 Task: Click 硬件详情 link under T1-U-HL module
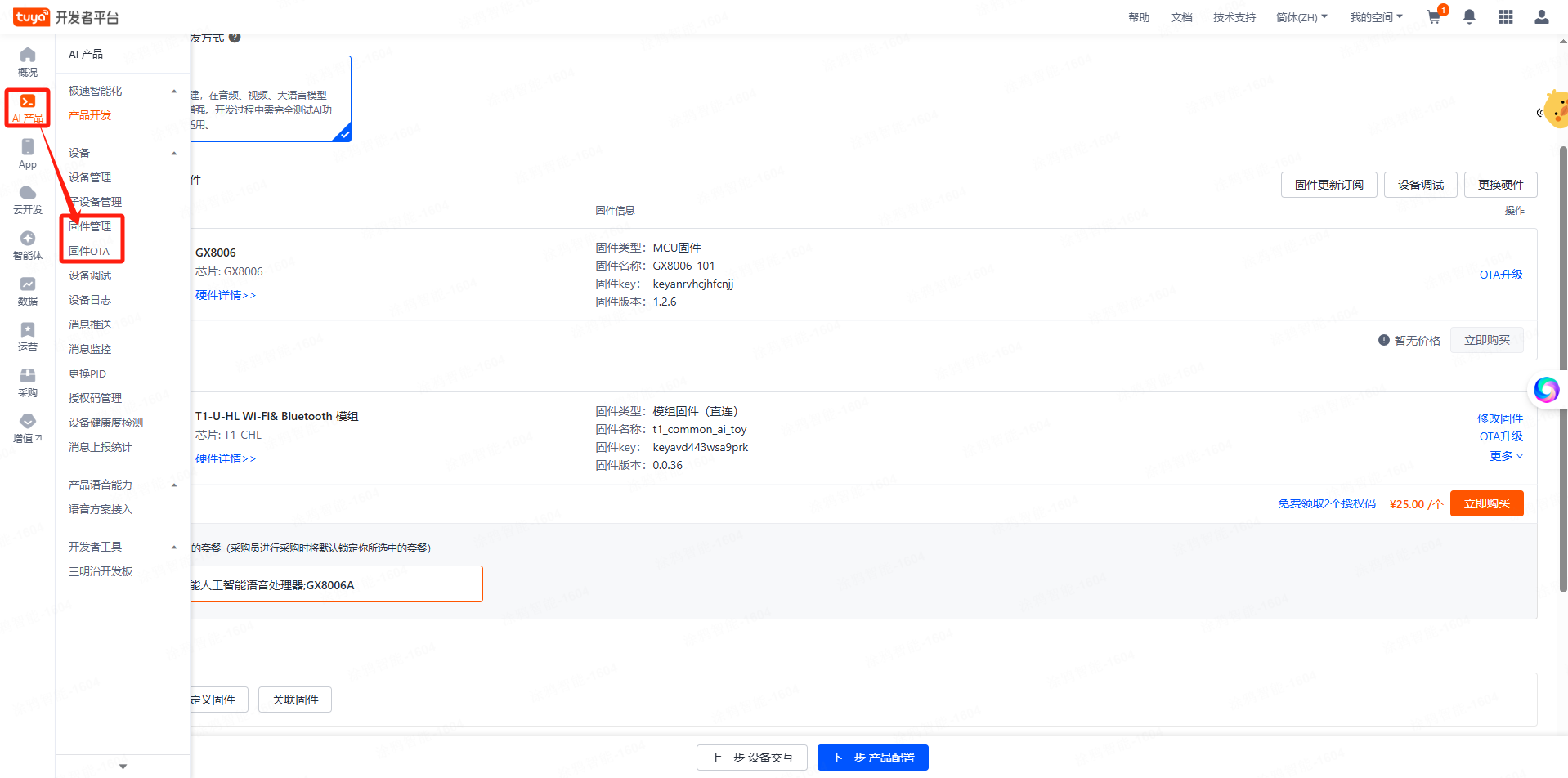pos(226,458)
